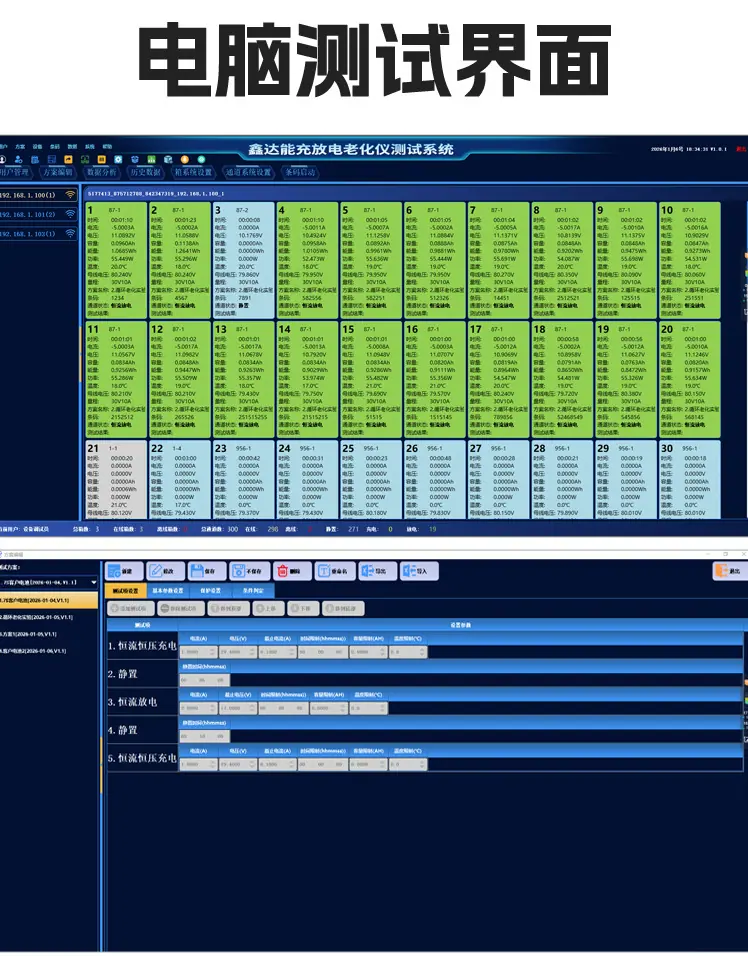Click the orange export-arrow toolbar icon

coord(68,160)
